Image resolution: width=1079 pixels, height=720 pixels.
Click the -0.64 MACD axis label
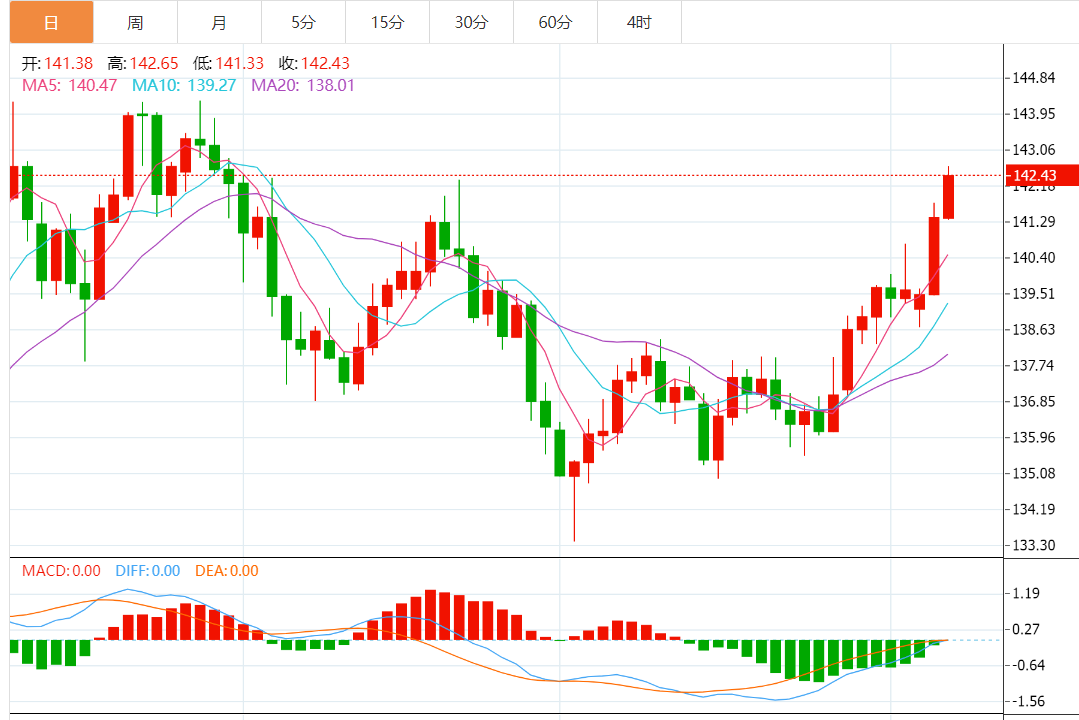click(1028, 665)
